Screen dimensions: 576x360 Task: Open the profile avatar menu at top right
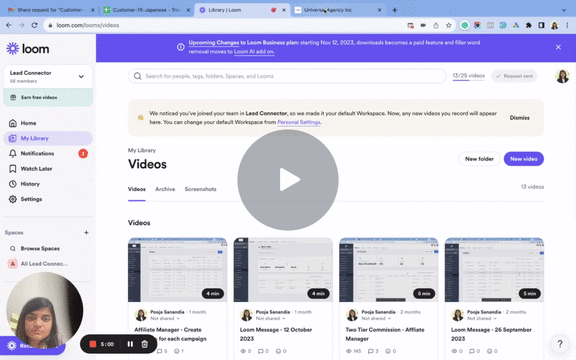[562, 76]
